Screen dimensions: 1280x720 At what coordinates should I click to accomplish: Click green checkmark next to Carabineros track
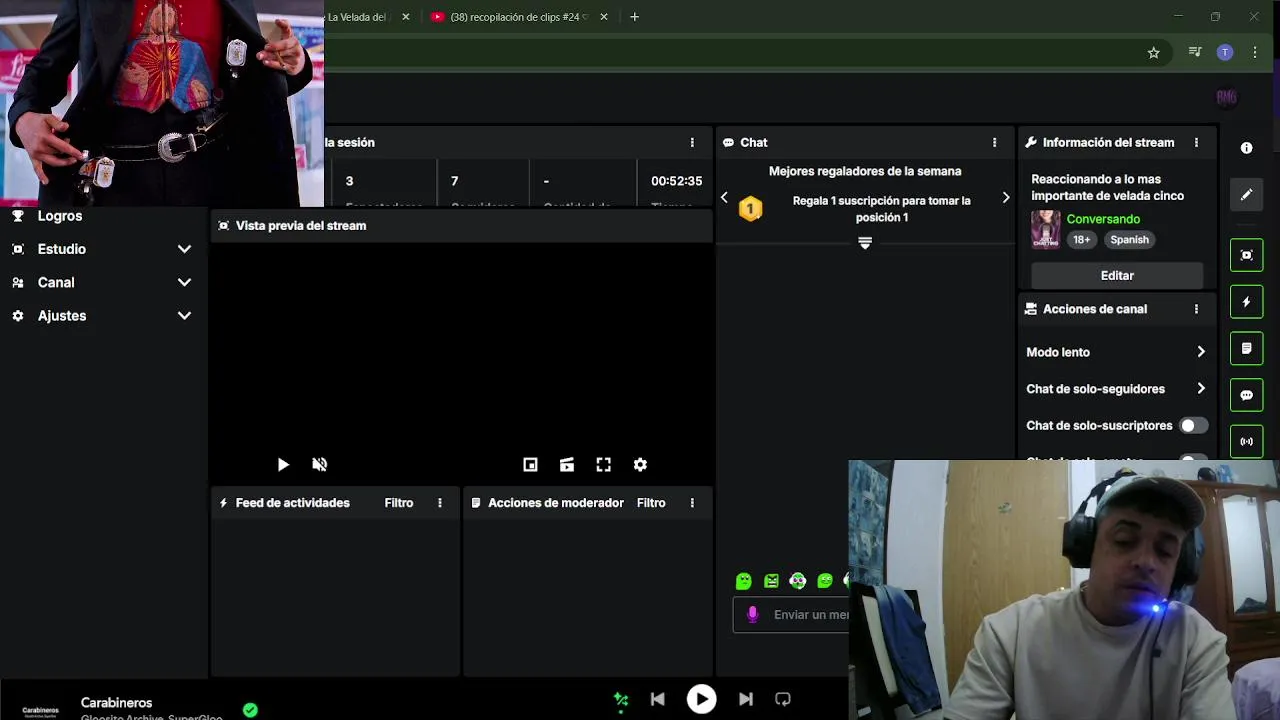[x=250, y=710]
